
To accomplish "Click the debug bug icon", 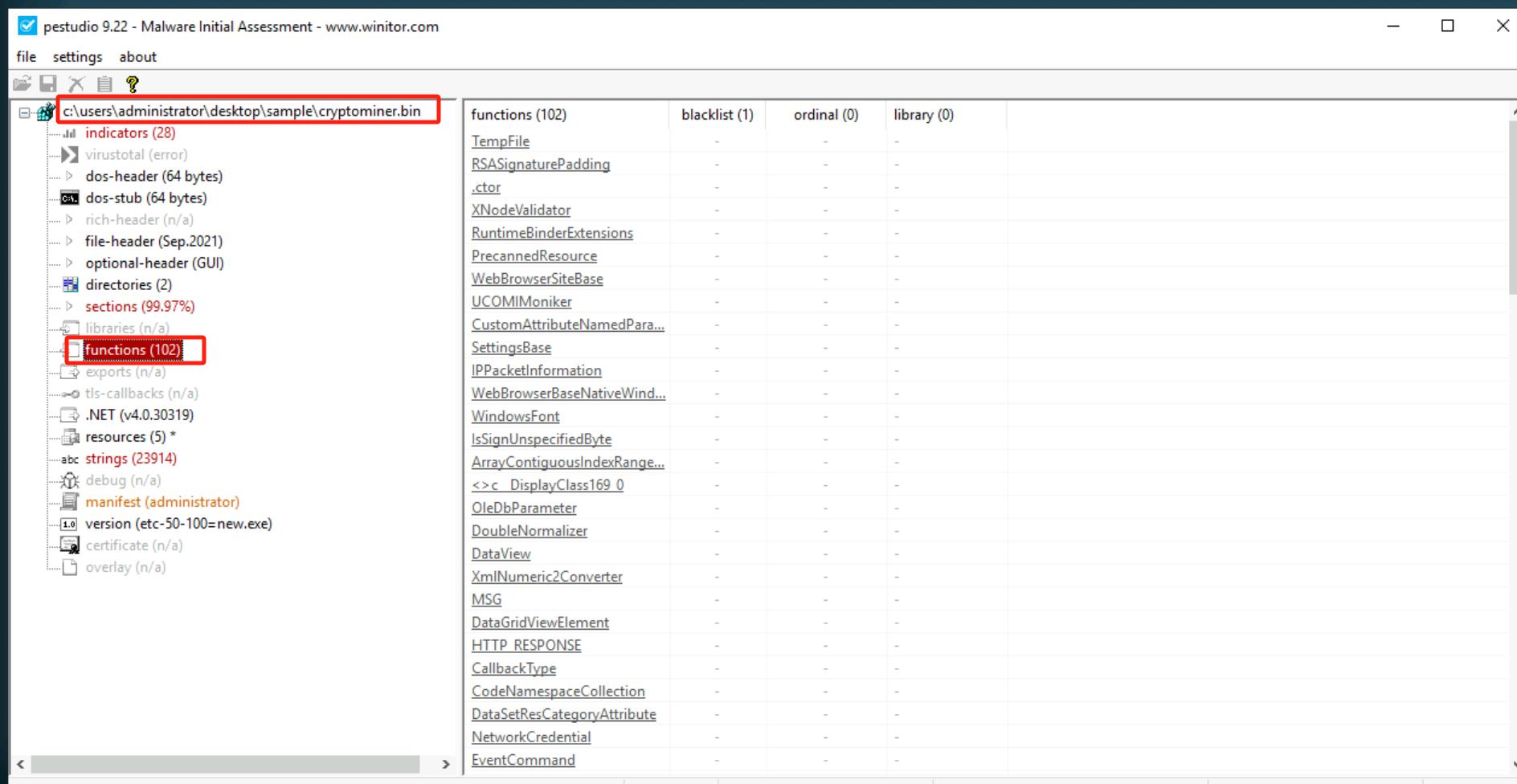I will (x=70, y=480).
